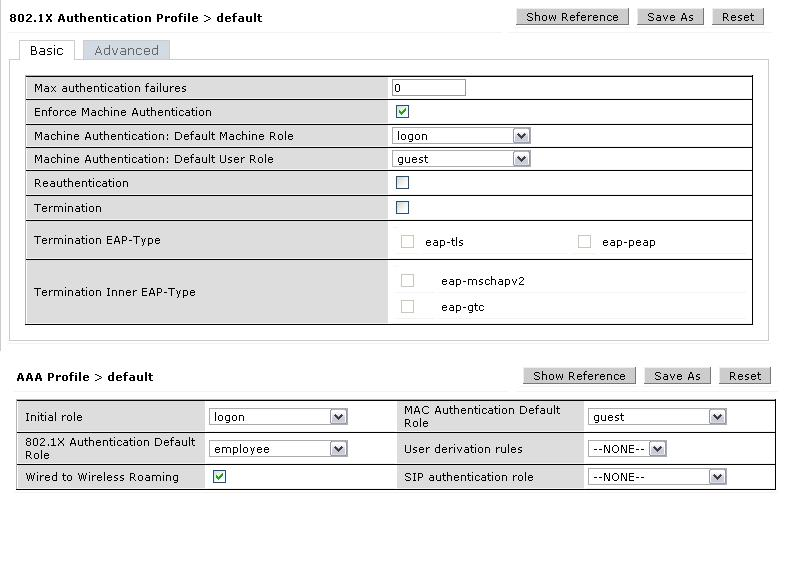The image size is (790, 579).
Task: Expand the Initial role dropdown
Action: 338,417
